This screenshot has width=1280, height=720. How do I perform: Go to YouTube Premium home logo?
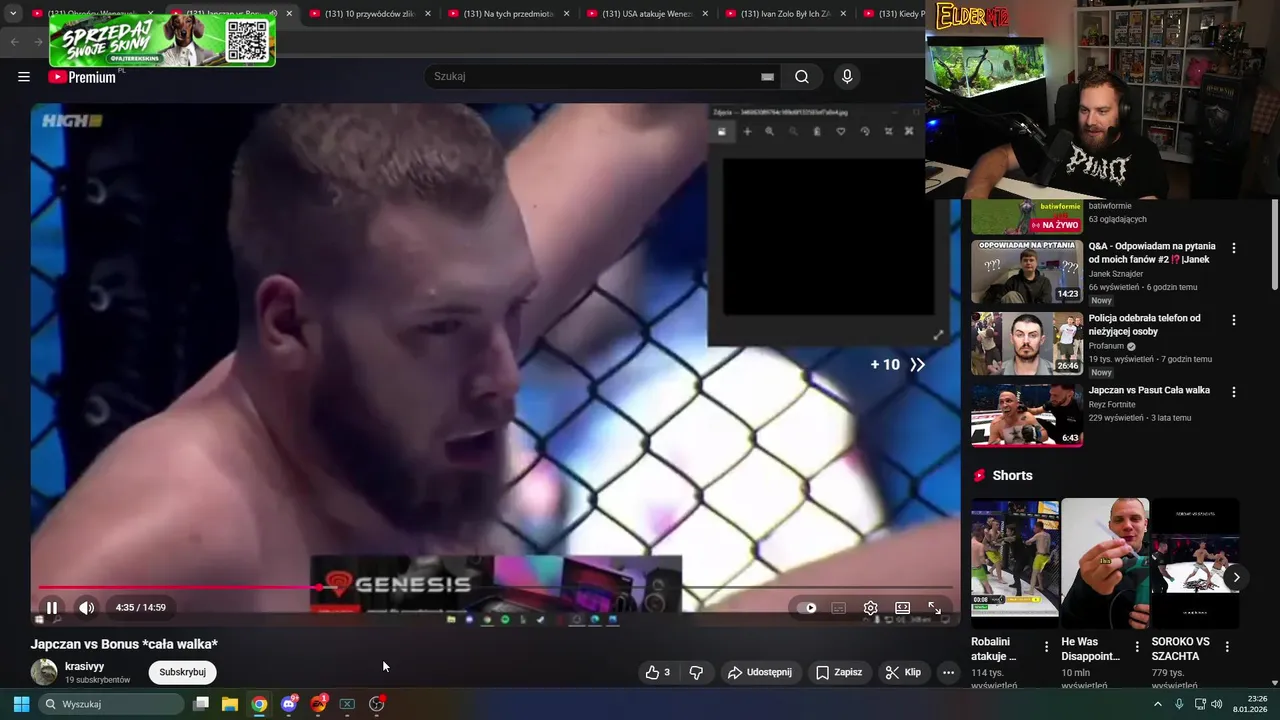82,77
